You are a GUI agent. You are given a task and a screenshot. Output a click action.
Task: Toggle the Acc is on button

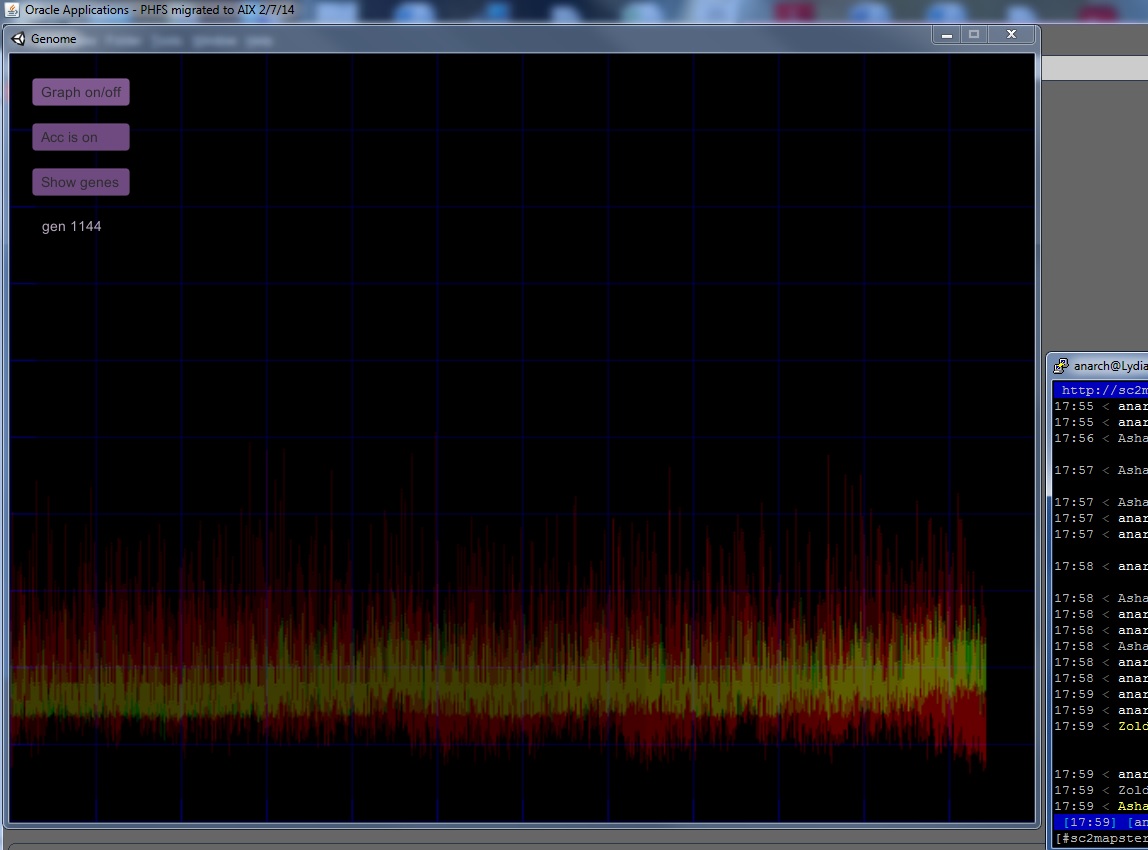[81, 137]
